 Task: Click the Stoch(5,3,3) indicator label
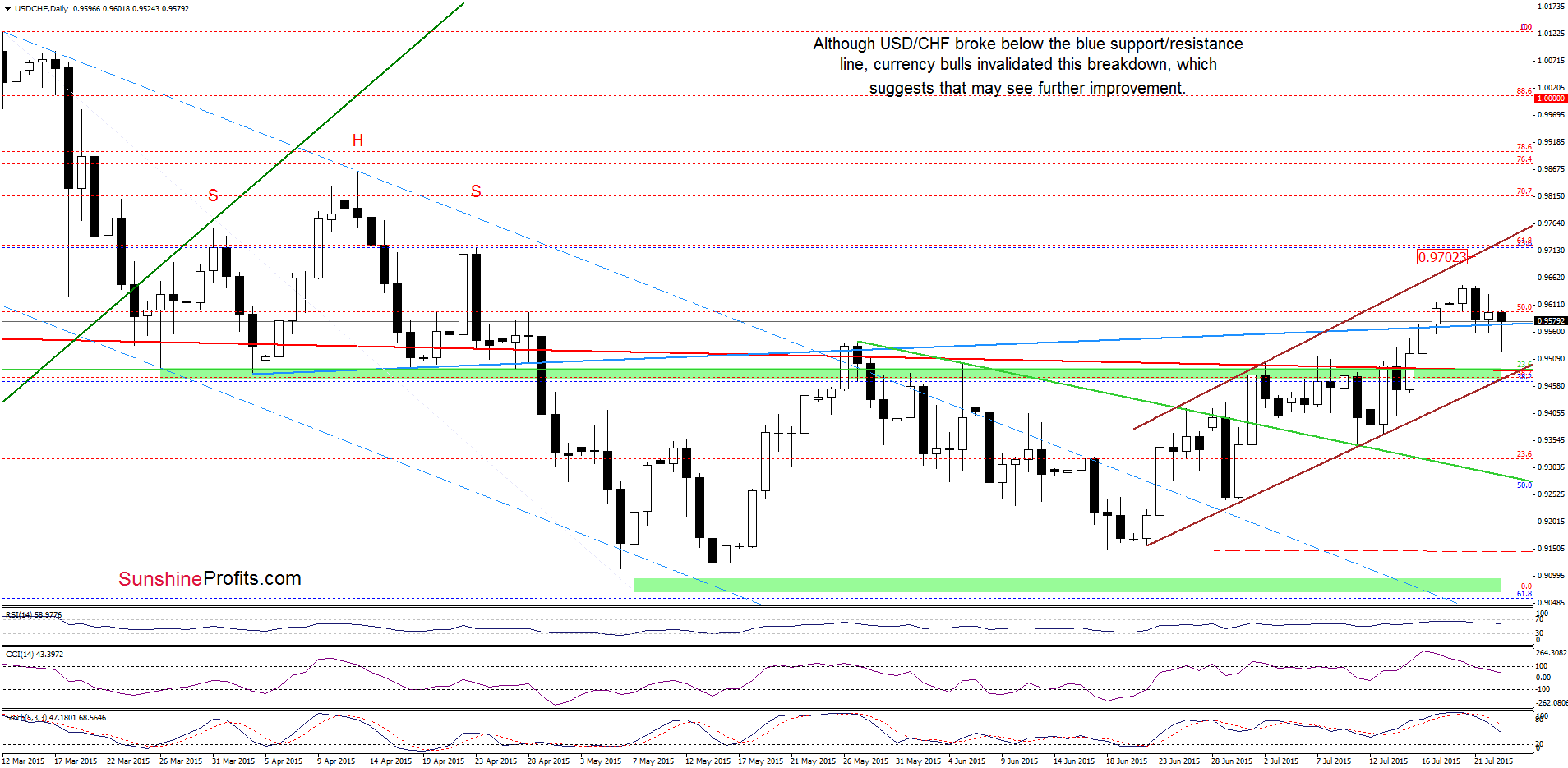click(56, 718)
